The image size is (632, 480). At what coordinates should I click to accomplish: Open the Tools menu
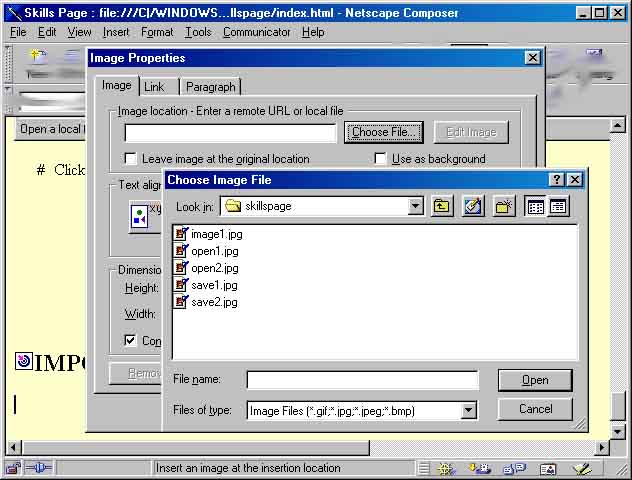198,32
